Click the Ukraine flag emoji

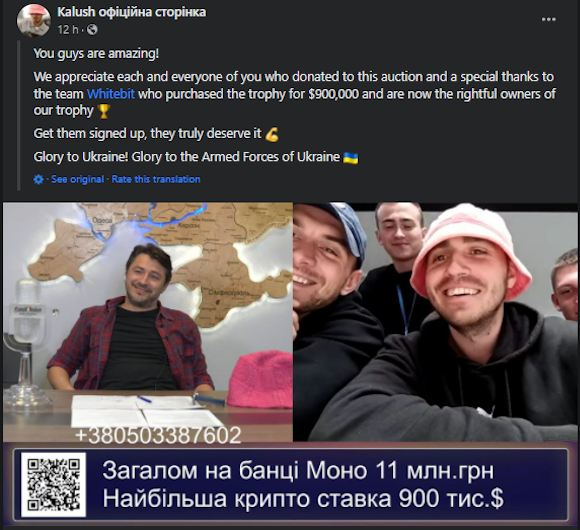(x=350, y=158)
